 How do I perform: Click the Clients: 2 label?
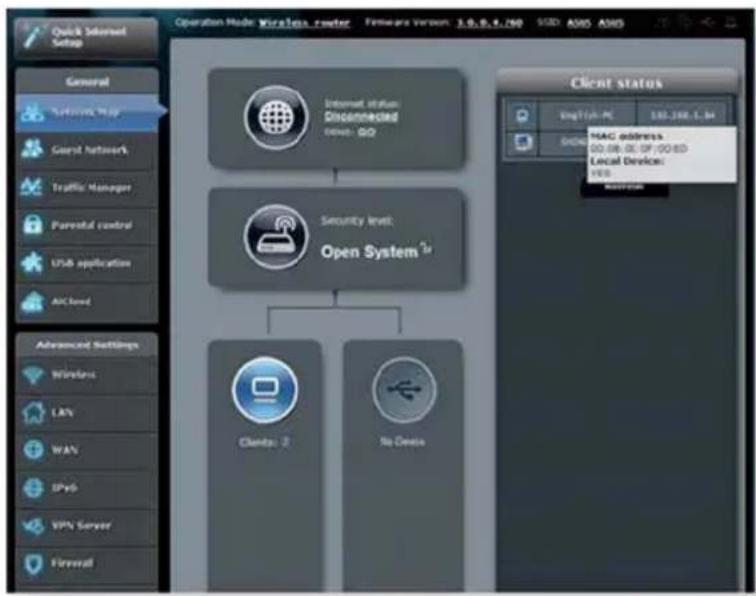click(264, 442)
